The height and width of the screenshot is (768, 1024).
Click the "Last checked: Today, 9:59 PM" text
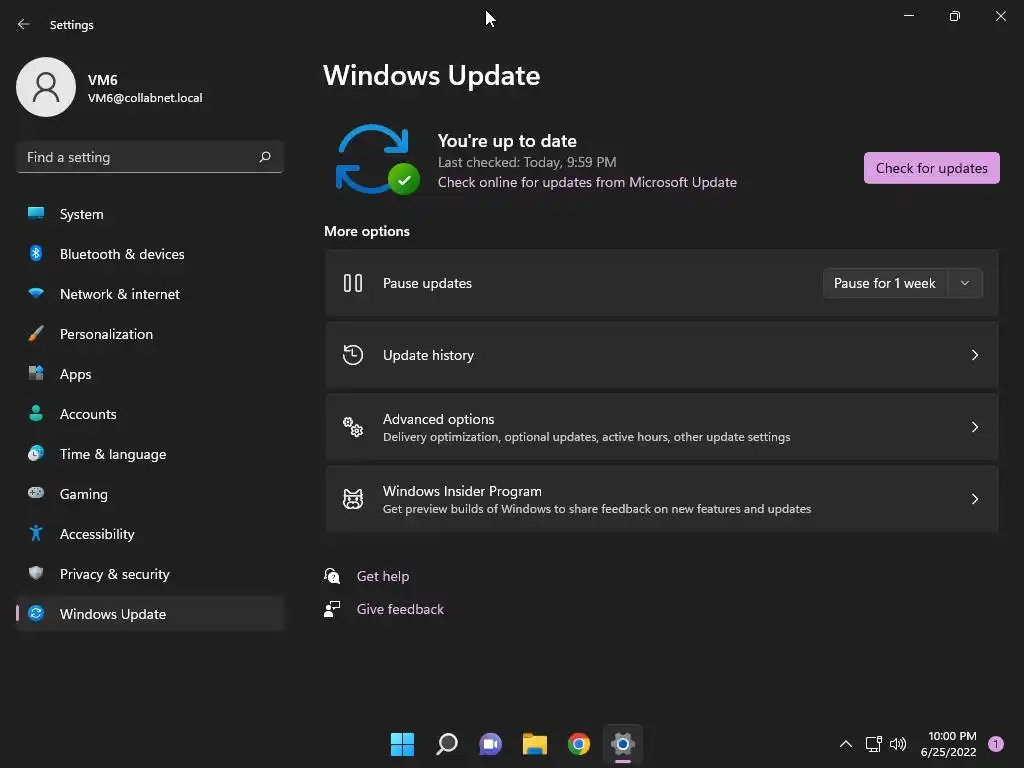(x=527, y=162)
